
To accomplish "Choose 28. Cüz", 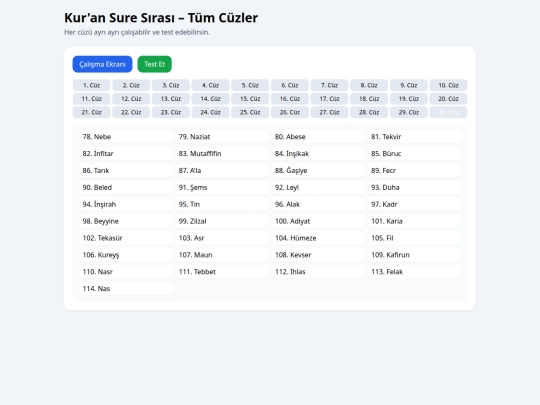I will tap(369, 112).
